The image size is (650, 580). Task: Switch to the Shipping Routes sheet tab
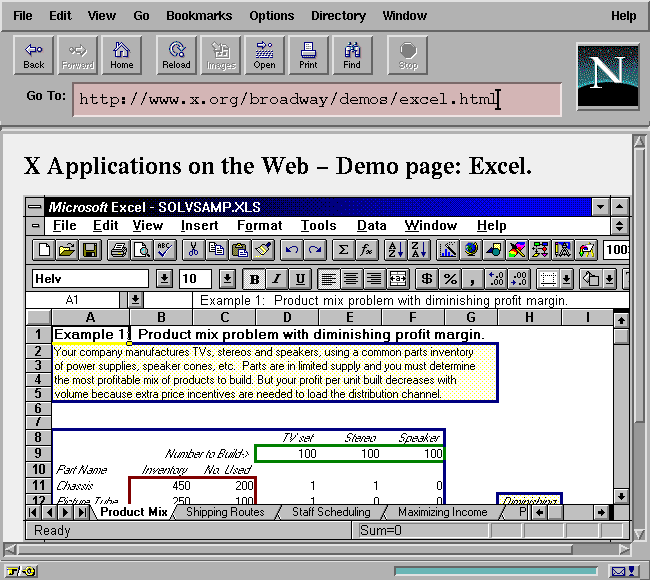[225, 512]
